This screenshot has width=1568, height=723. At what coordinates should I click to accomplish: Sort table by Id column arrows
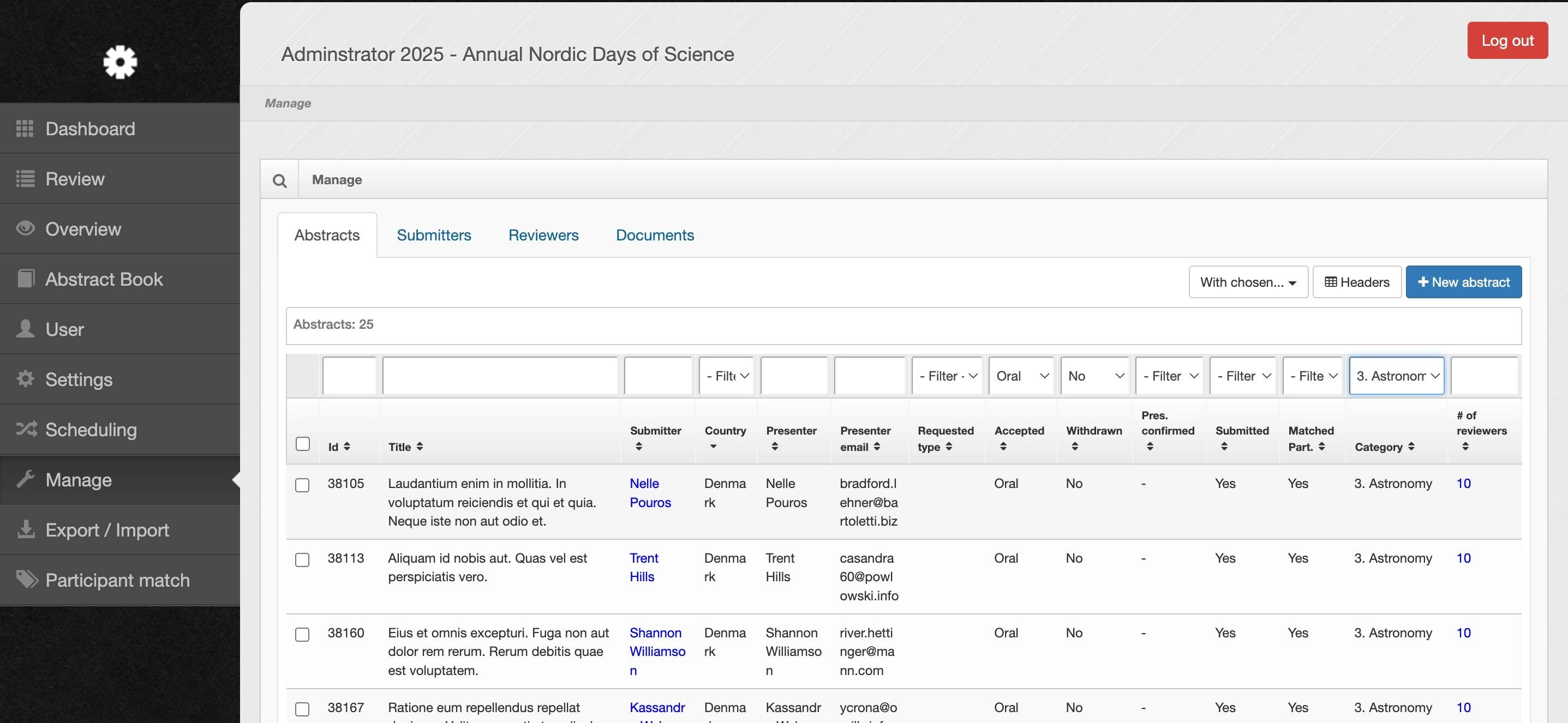coord(346,447)
